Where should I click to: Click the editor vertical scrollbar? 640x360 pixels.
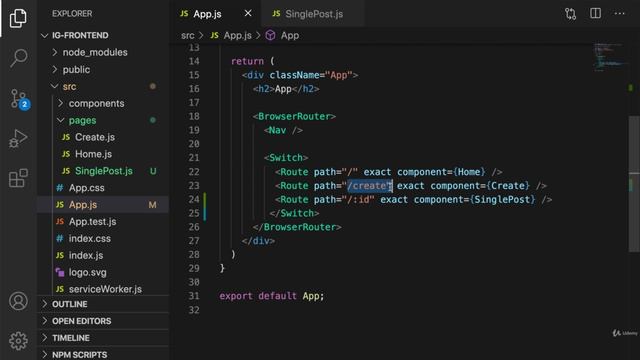(634, 184)
